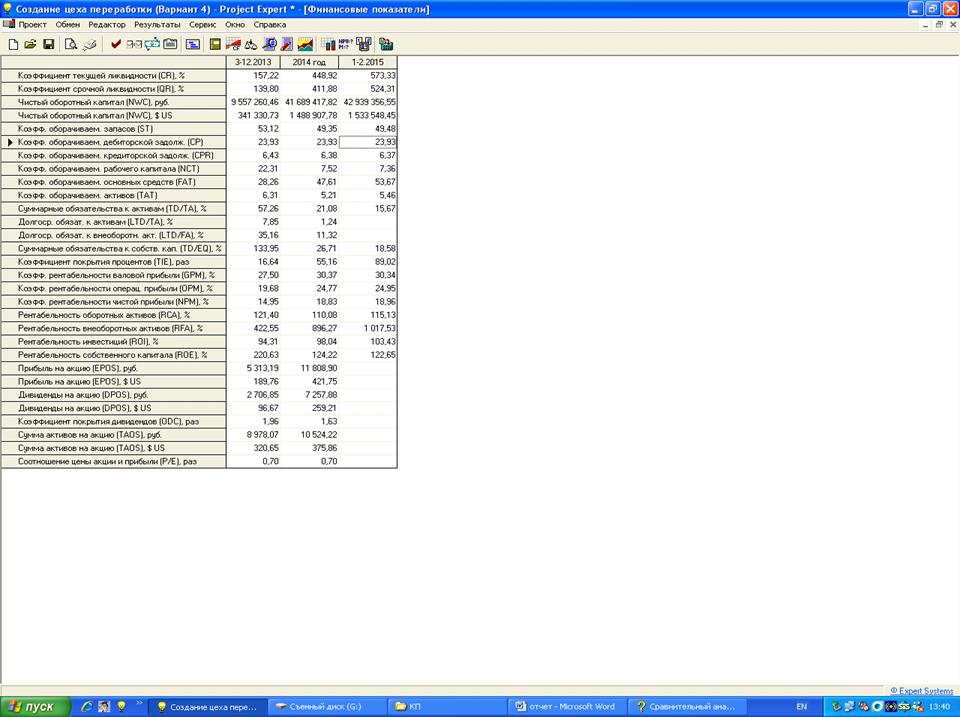Click the Windows пуск start button
The image size is (960, 717).
point(33,706)
